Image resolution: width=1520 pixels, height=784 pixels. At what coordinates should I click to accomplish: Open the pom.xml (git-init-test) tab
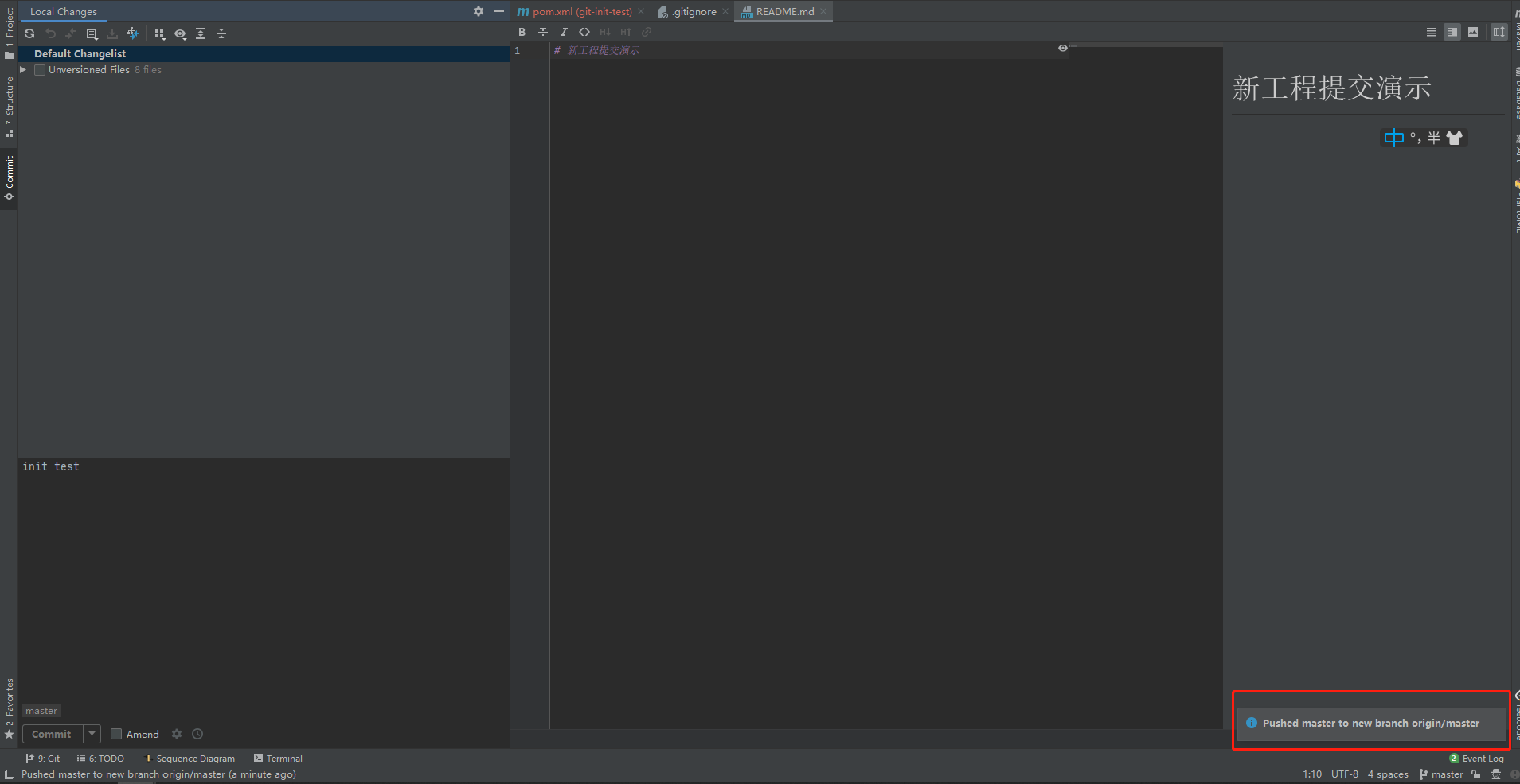tap(583, 12)
